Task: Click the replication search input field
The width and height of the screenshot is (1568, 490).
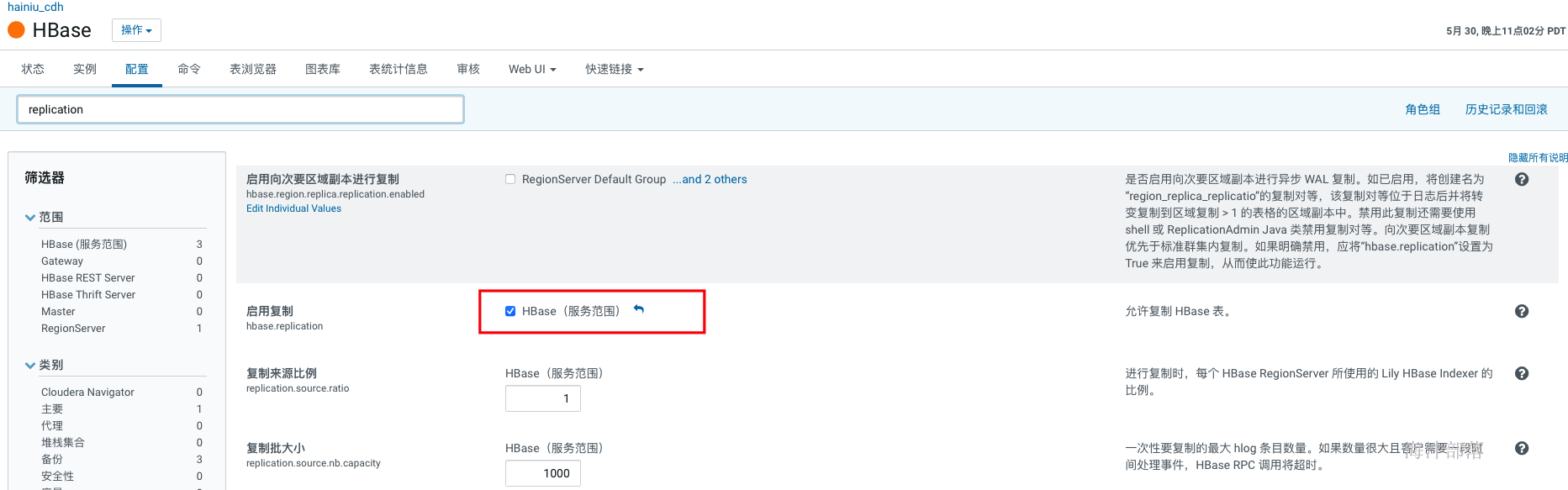Action: tap(240, 109)
